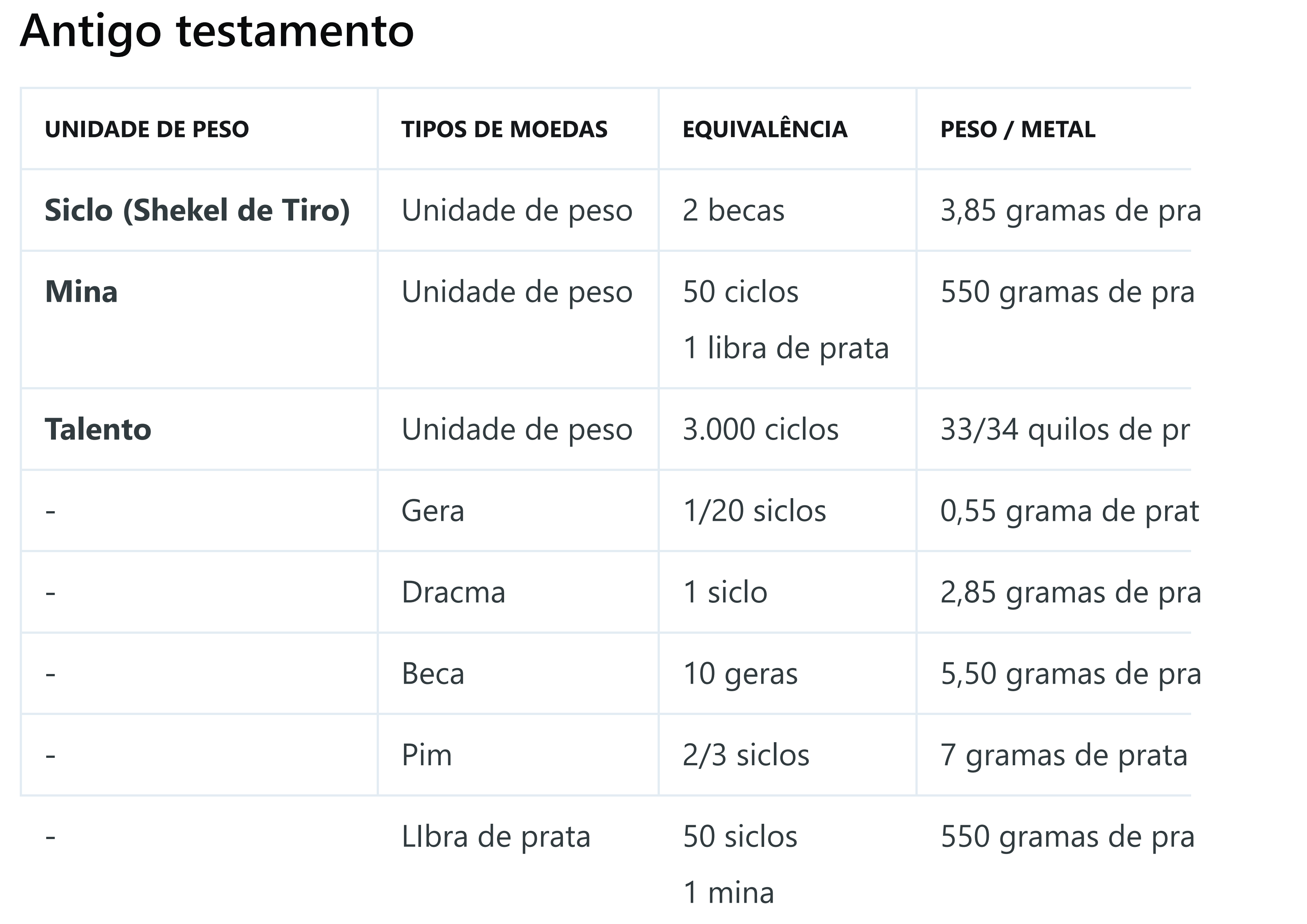This screenshot has width=1307, height=924.
Task: Click the "2 becas" equivalence cell
Action: coord(733,211)
